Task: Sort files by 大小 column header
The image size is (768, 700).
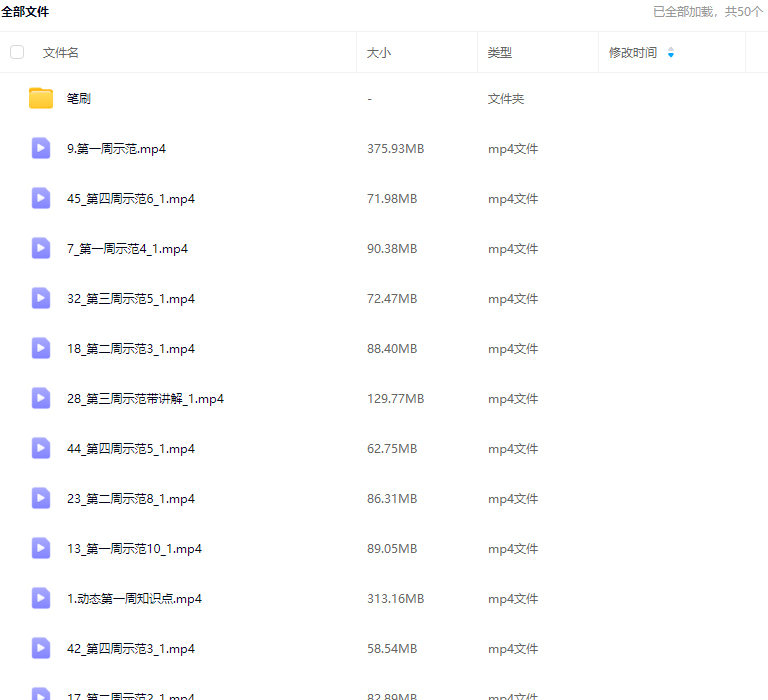Action: click(379, 53)
